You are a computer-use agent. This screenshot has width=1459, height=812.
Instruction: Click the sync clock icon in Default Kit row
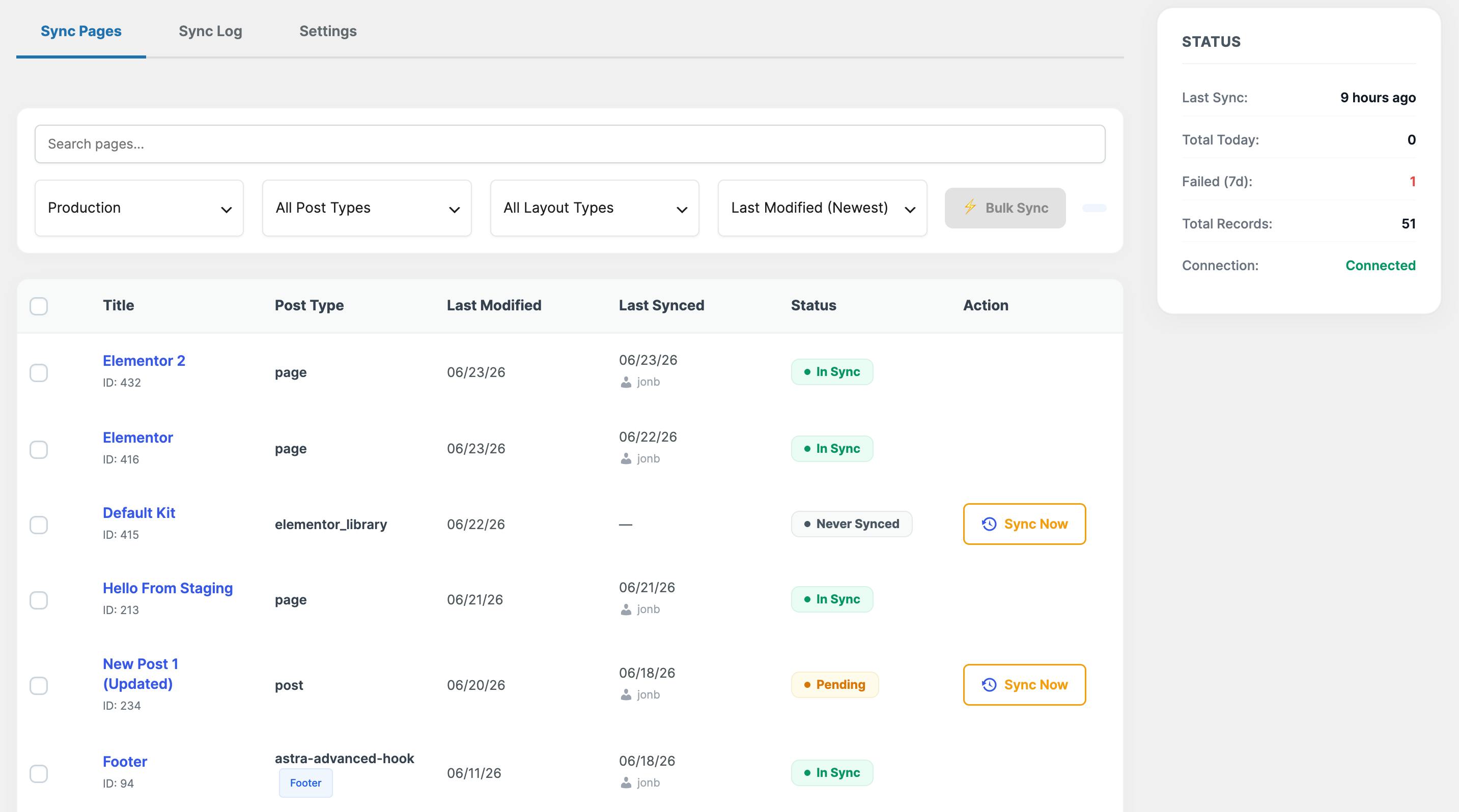[x=989, y=524]
